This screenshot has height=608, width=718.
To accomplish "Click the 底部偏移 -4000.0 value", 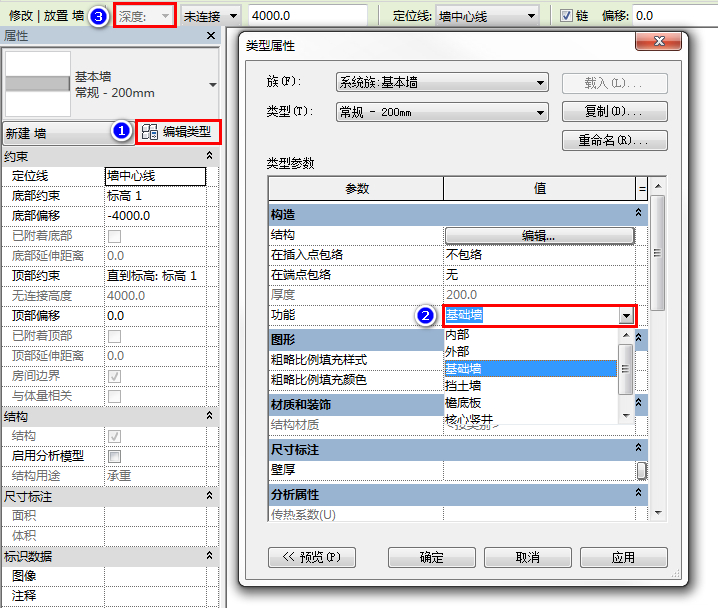I will click(x=155, y=216).
